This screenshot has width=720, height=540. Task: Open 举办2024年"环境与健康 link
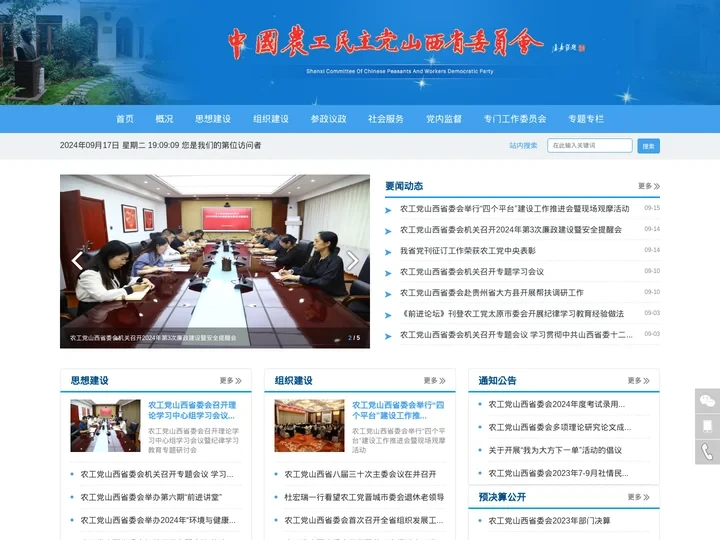[158, 520]
